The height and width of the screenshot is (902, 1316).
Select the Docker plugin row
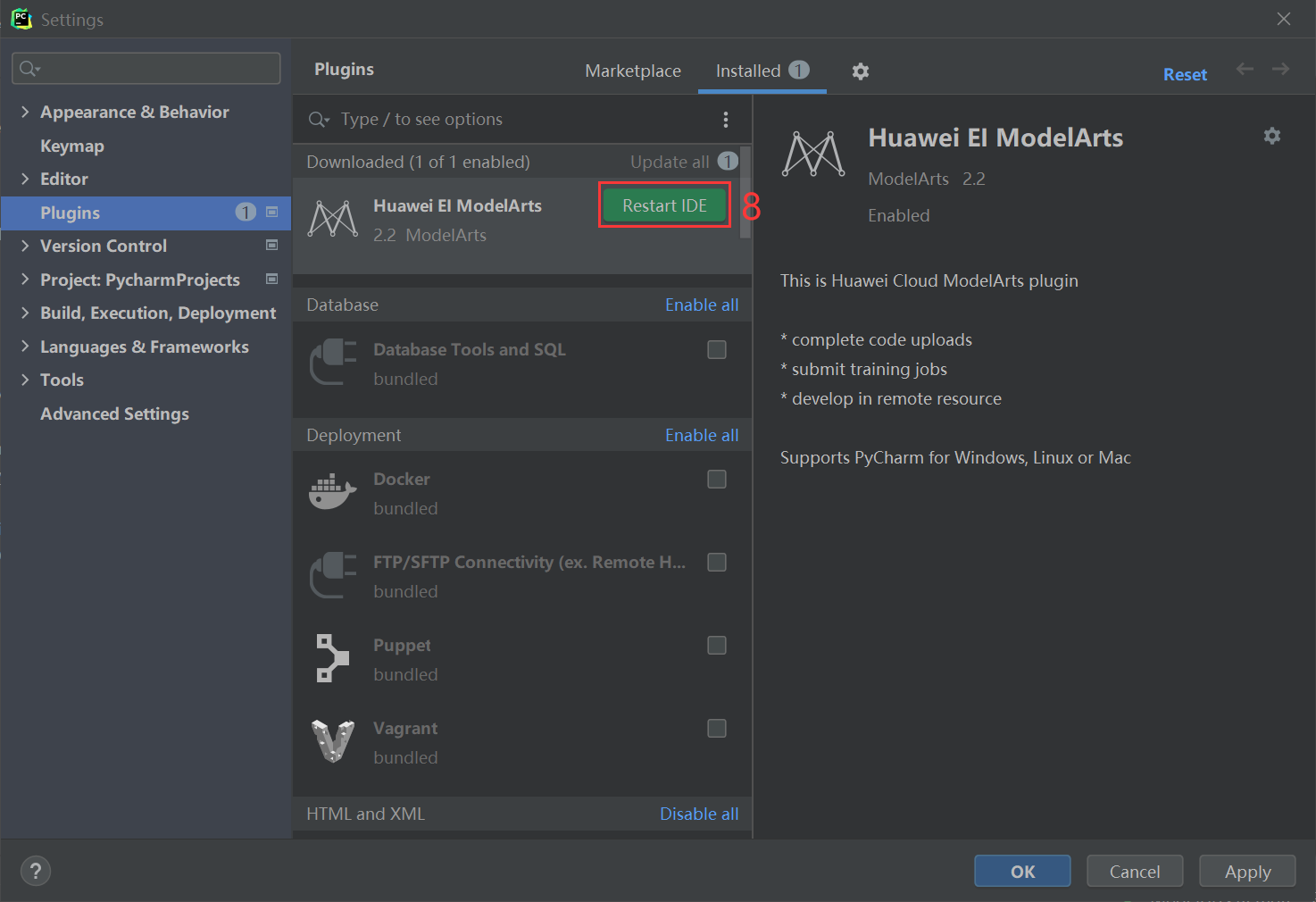click(522, 493)
